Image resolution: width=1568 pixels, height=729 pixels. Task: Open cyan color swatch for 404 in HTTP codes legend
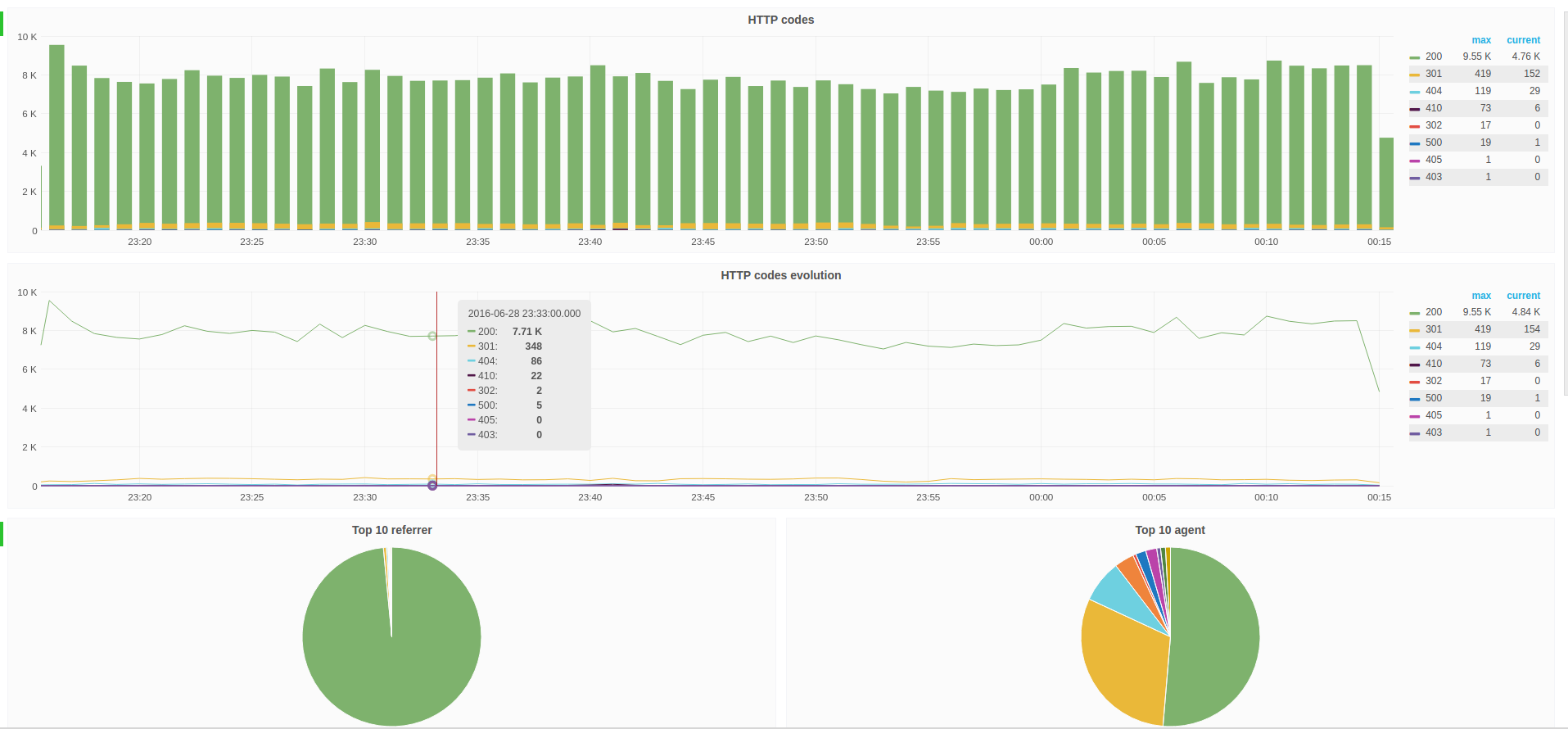coord(1414,92)
